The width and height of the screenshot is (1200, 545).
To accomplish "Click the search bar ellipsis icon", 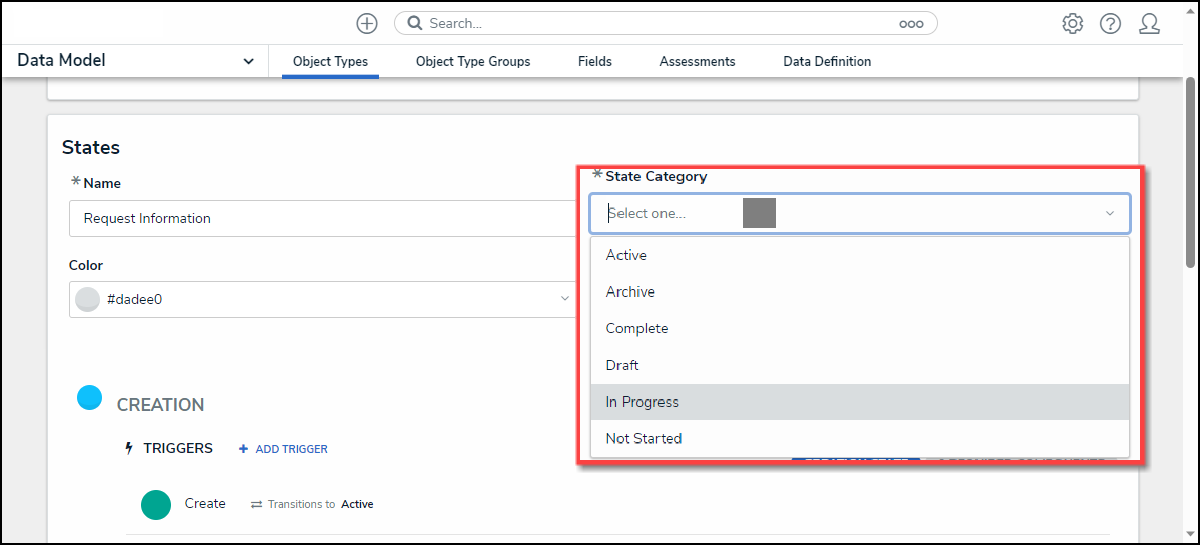I will click(x=911, y=24).
